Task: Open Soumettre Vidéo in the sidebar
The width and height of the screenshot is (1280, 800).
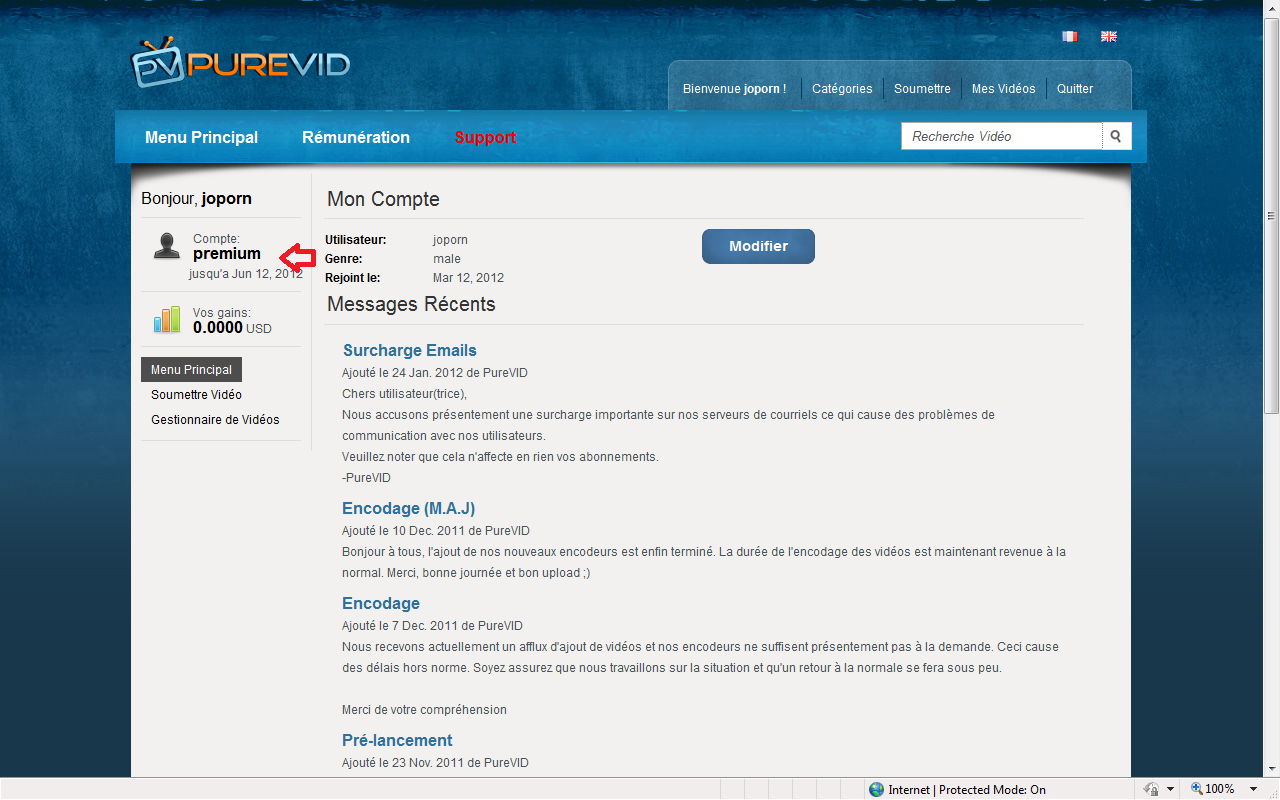Action: [x=196, y=395]
